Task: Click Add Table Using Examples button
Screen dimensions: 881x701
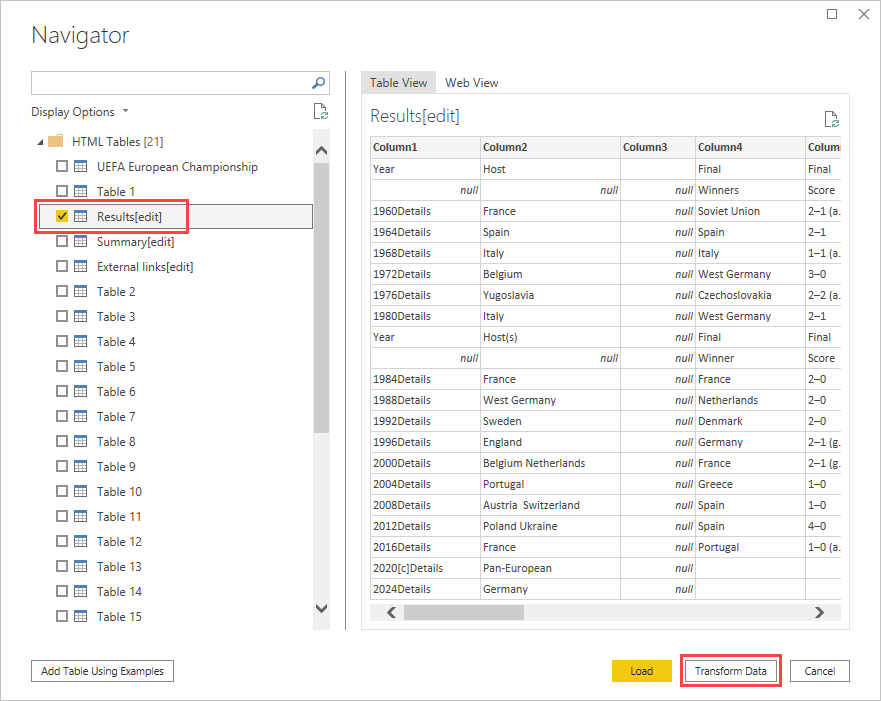Action: click(x=102, y=671)
